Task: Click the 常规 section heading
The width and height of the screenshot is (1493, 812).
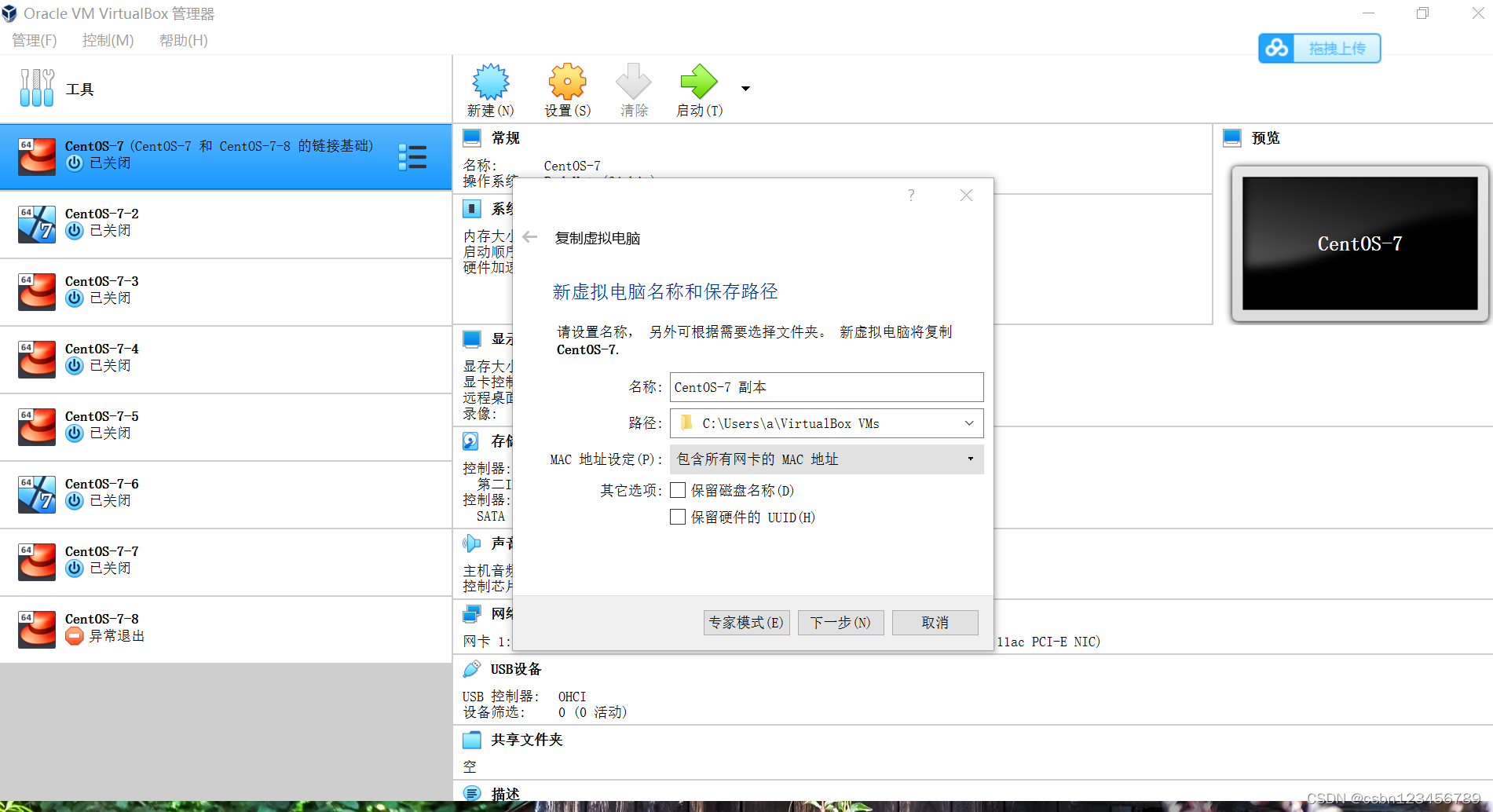Action: pos(505,138)
